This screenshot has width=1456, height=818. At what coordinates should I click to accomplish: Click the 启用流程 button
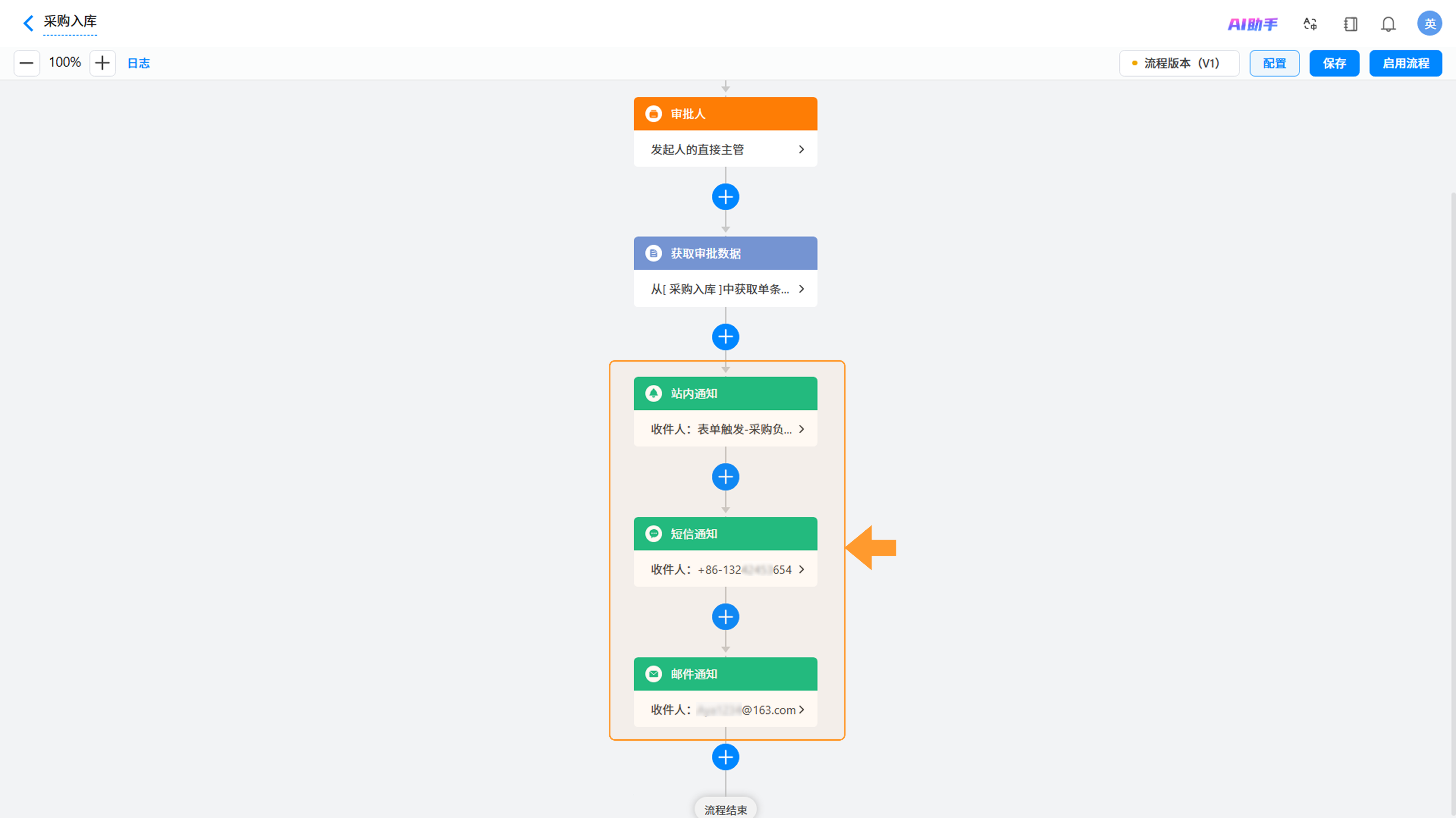pos(1405,63)
